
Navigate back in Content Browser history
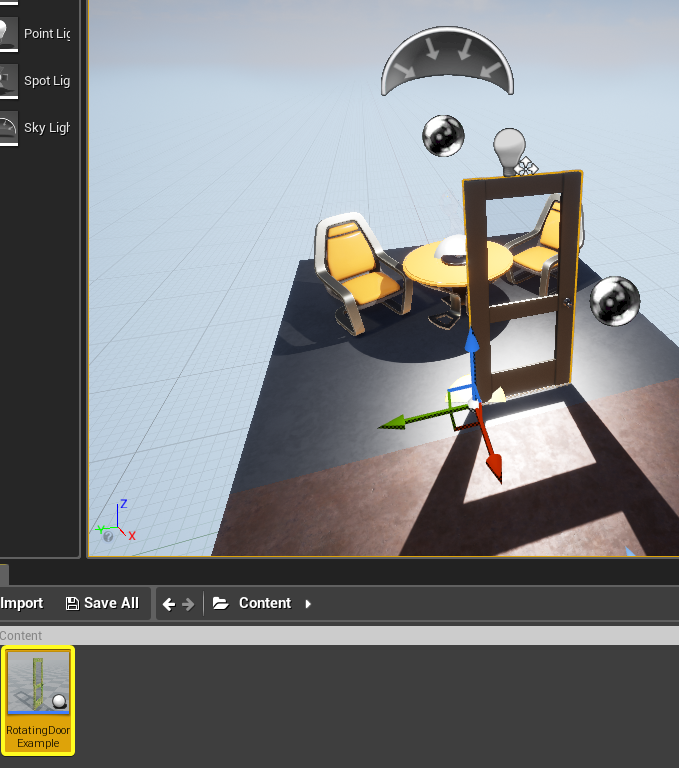point(168,604)
